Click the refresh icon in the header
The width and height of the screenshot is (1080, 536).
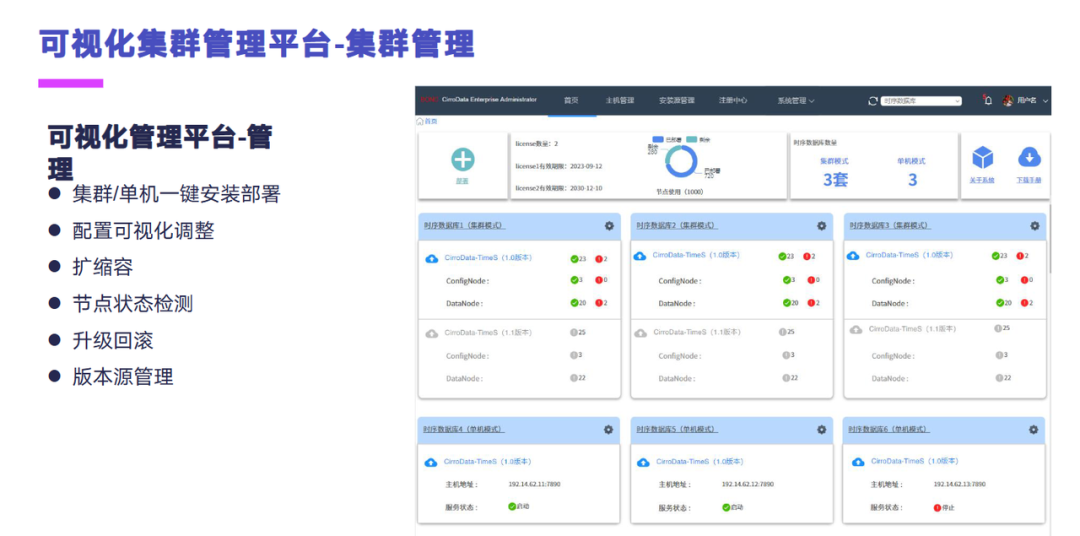pos(873,101)
